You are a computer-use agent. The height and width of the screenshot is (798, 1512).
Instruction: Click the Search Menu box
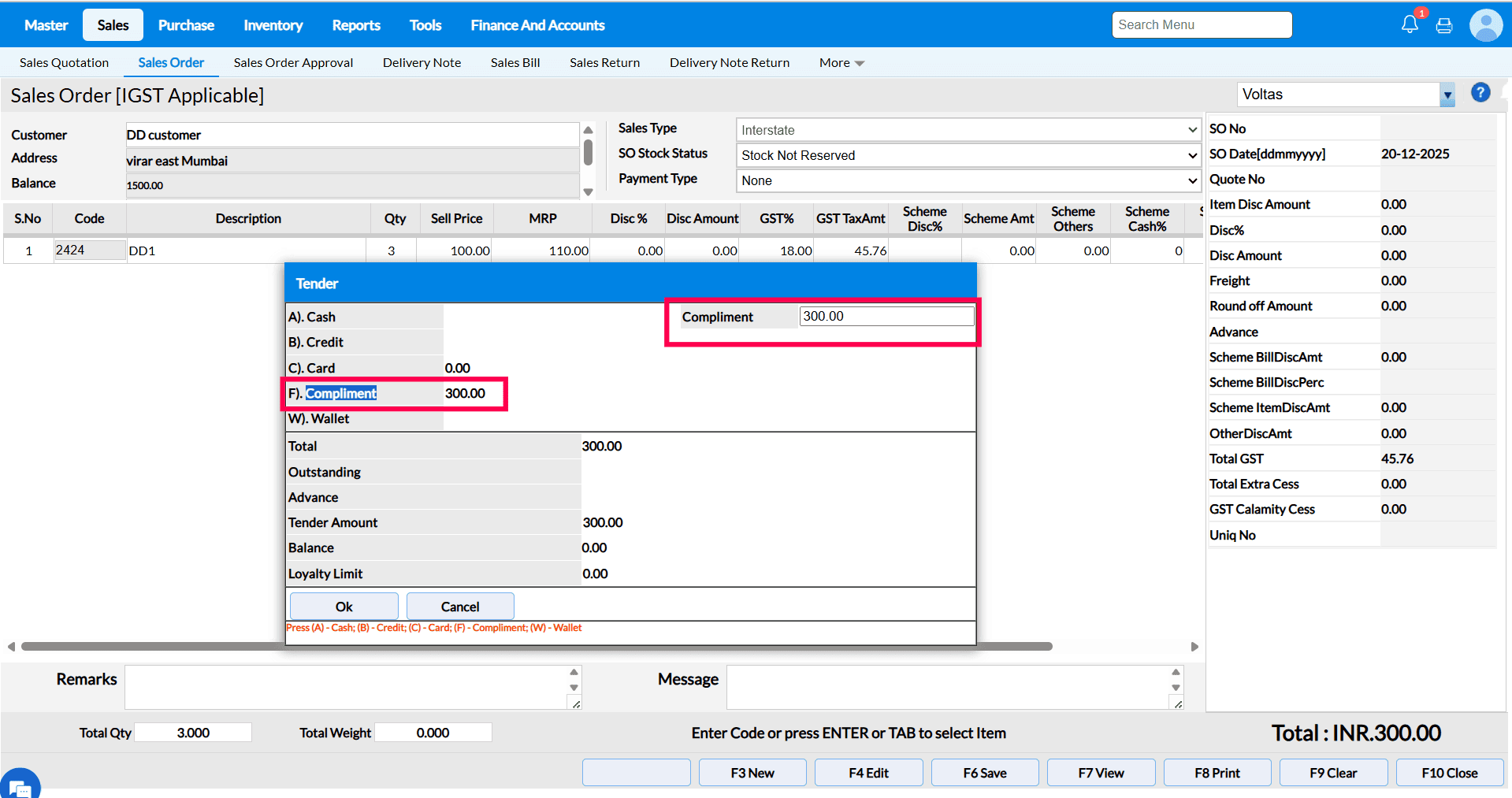click(x=1202, y=25)
